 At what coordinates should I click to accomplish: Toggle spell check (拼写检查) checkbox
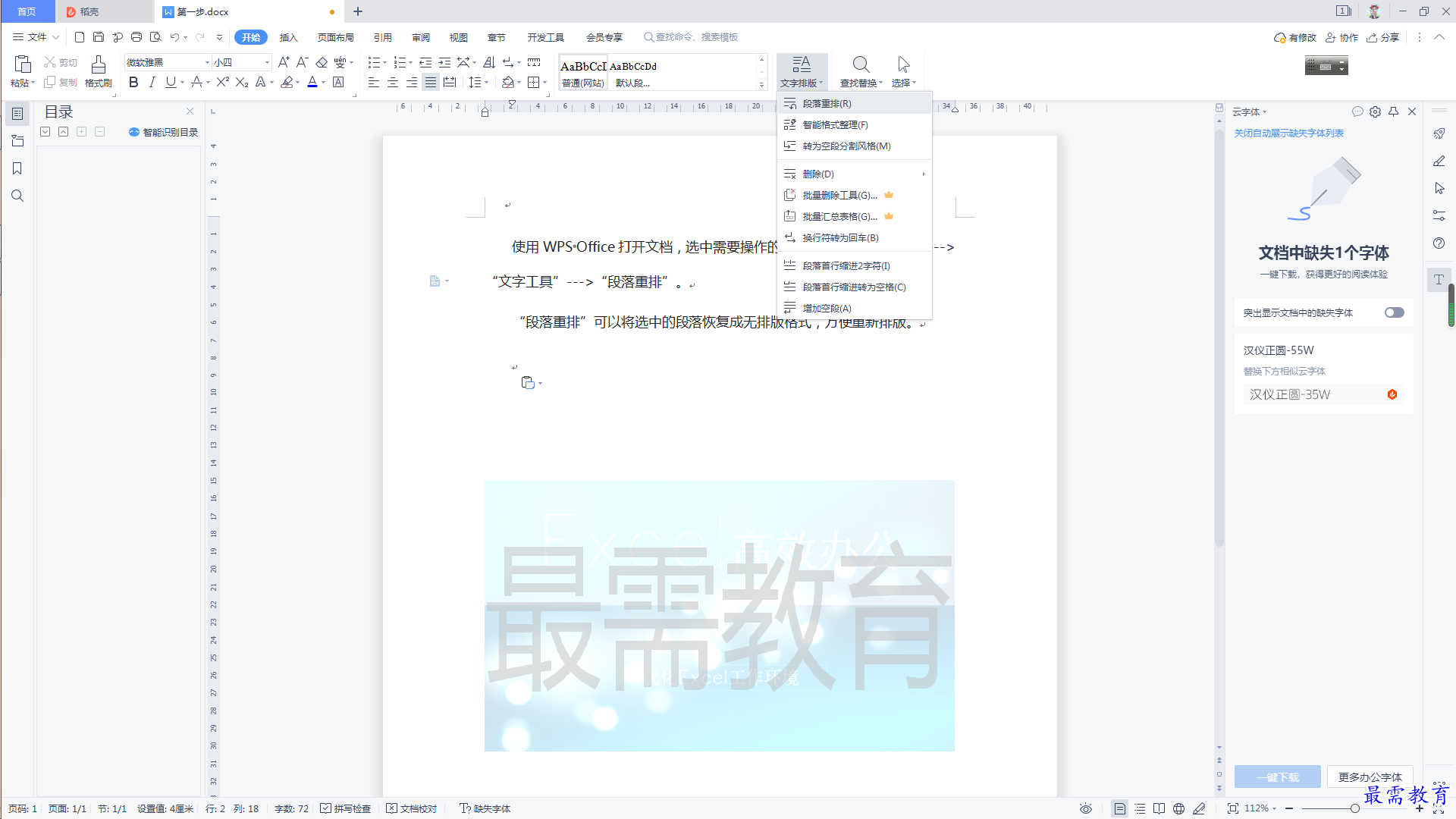[345, 808]
